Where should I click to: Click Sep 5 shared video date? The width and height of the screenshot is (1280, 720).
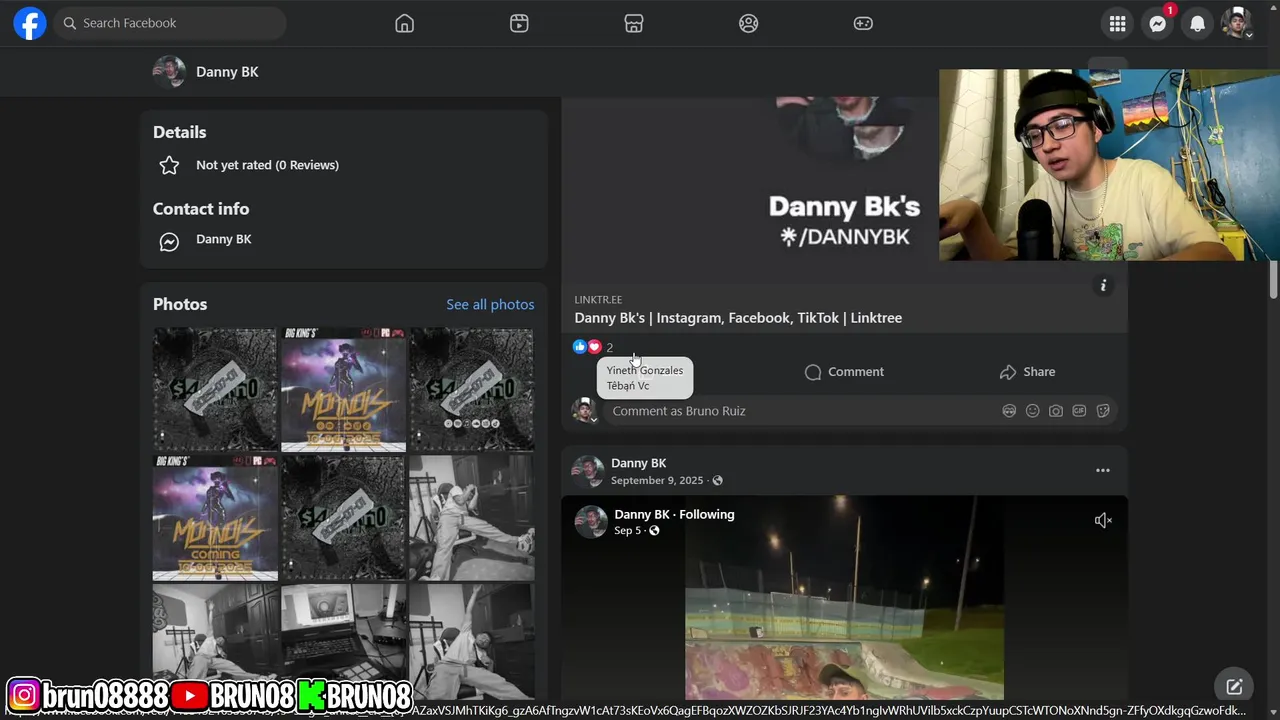(x=627, y=531)
